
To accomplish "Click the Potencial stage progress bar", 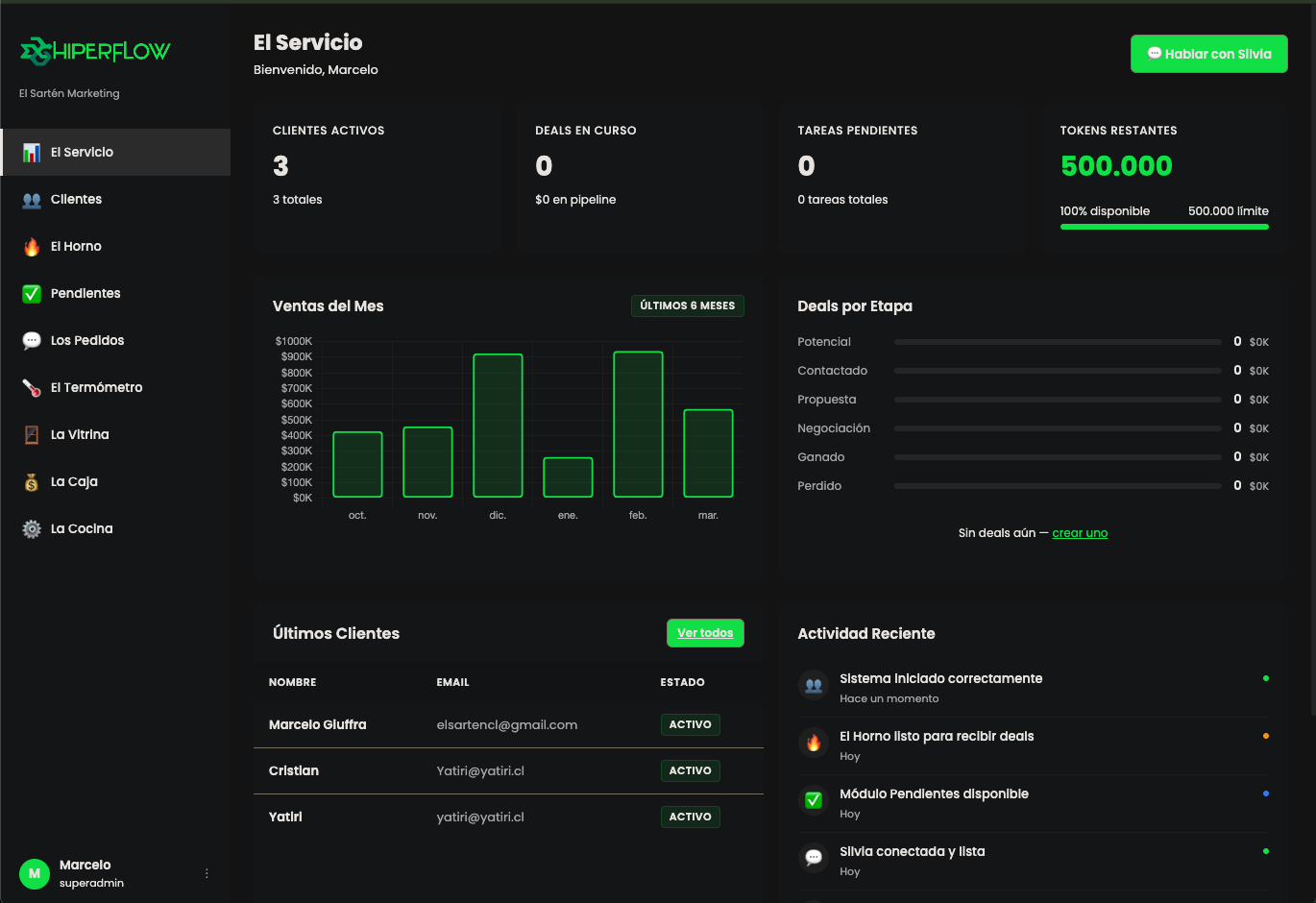I will point(1058,342).
